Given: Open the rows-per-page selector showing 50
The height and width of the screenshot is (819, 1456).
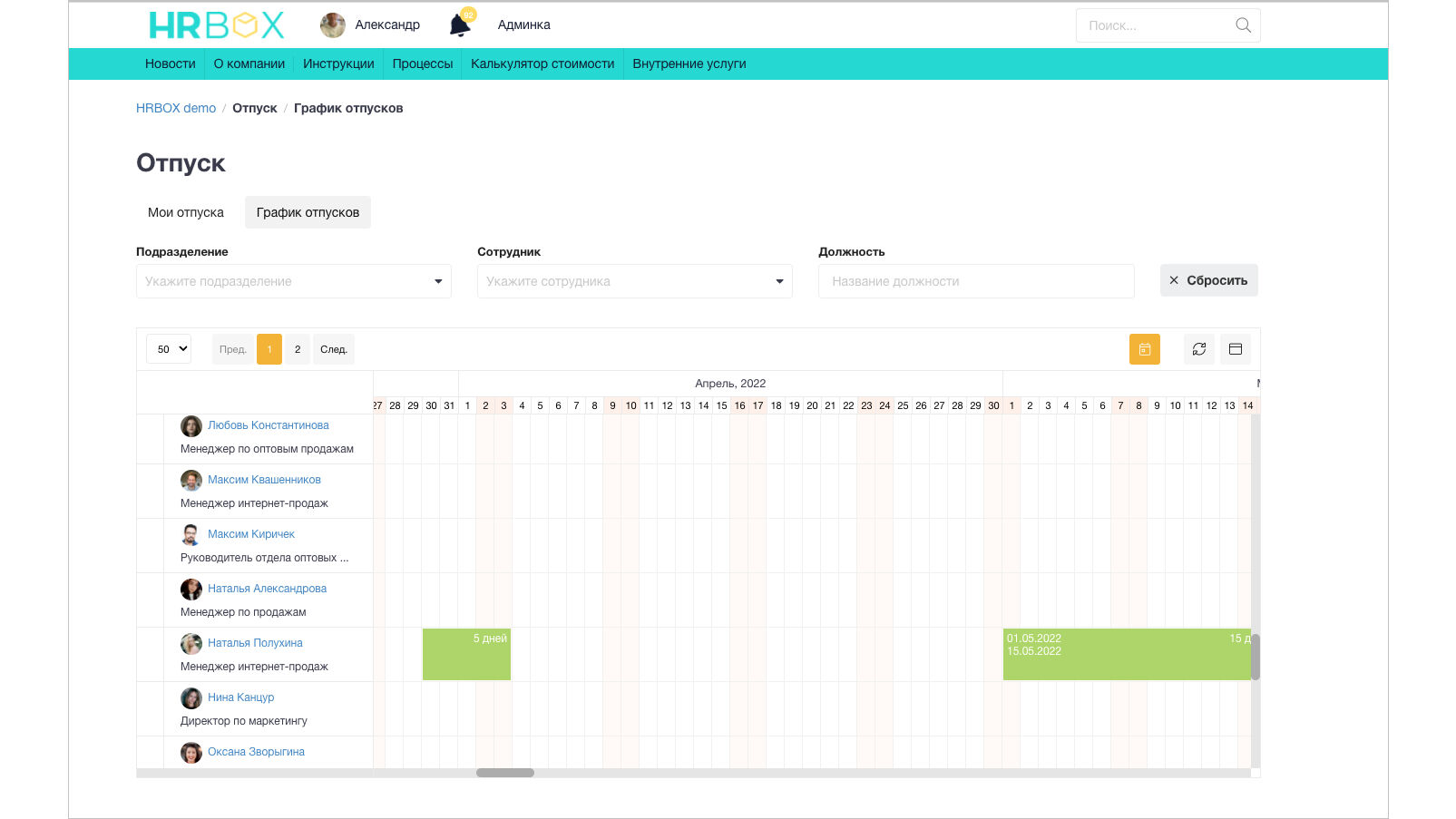Looking at the screenshot, I should [x=169, y=349].
